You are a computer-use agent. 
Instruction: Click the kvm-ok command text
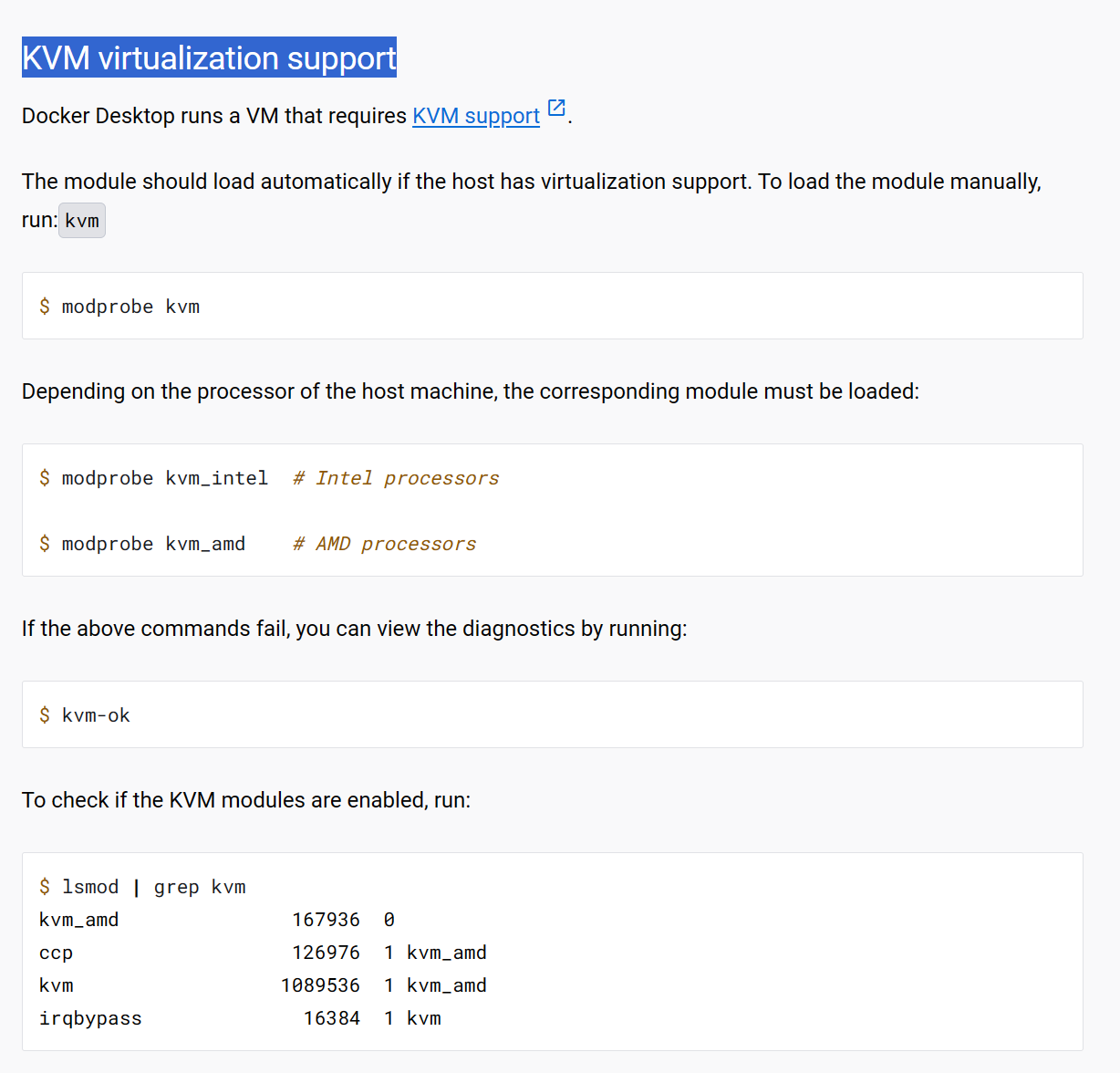pyautogui.click(x=96, y=715)
